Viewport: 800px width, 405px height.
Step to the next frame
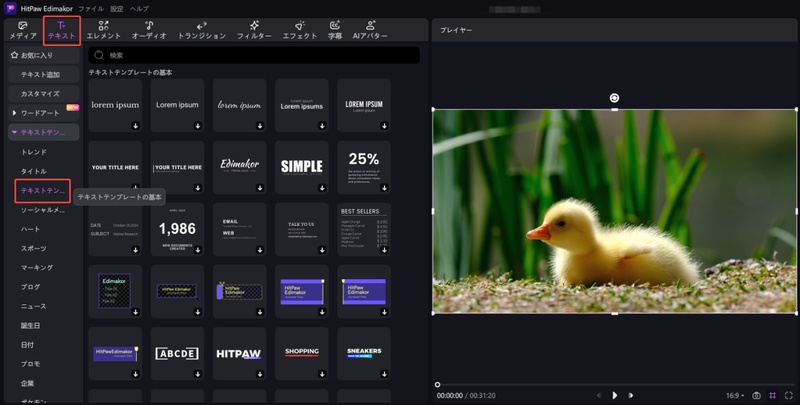[x=631, y=395]
